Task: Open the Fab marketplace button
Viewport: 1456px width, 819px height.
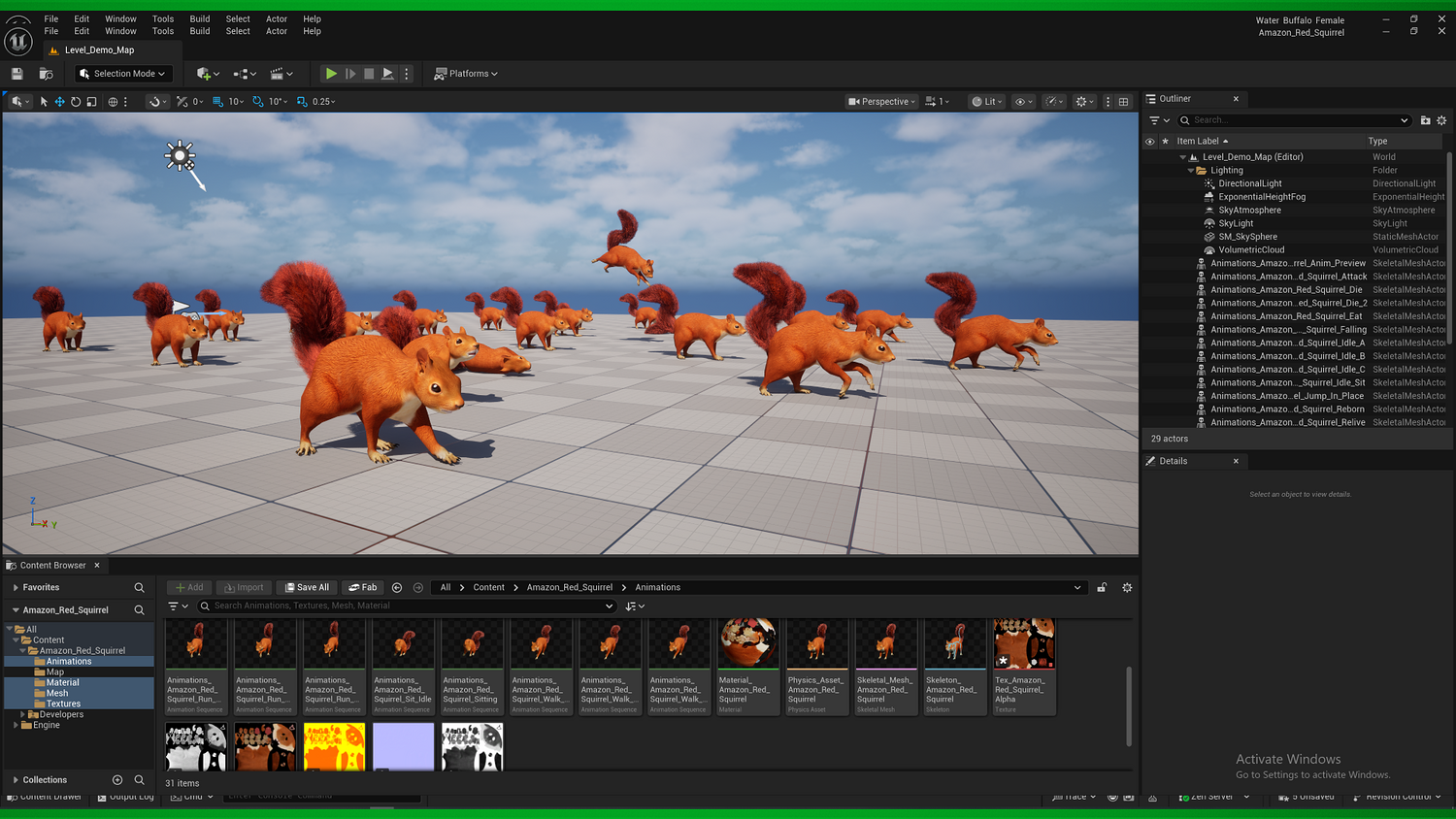Action: (x=363, y=587)
